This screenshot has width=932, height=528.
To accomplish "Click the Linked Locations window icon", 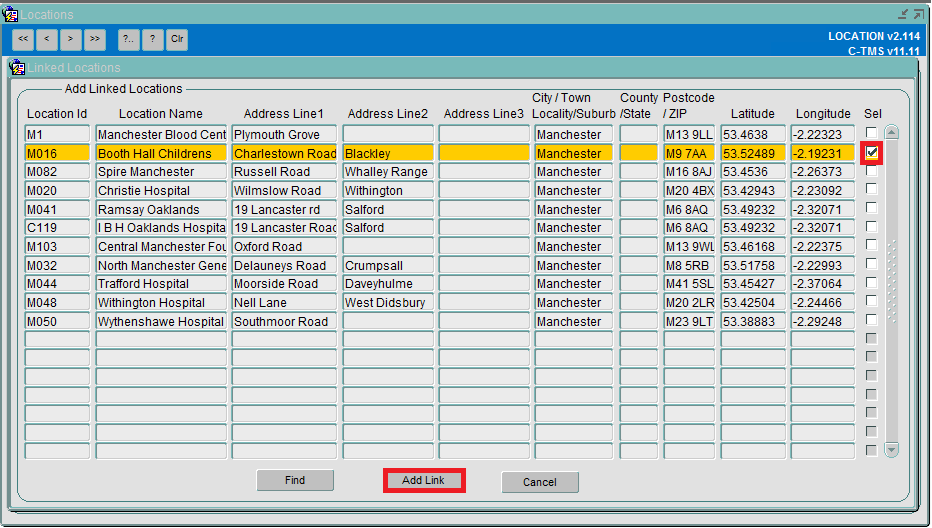I will tap(17, 68).
